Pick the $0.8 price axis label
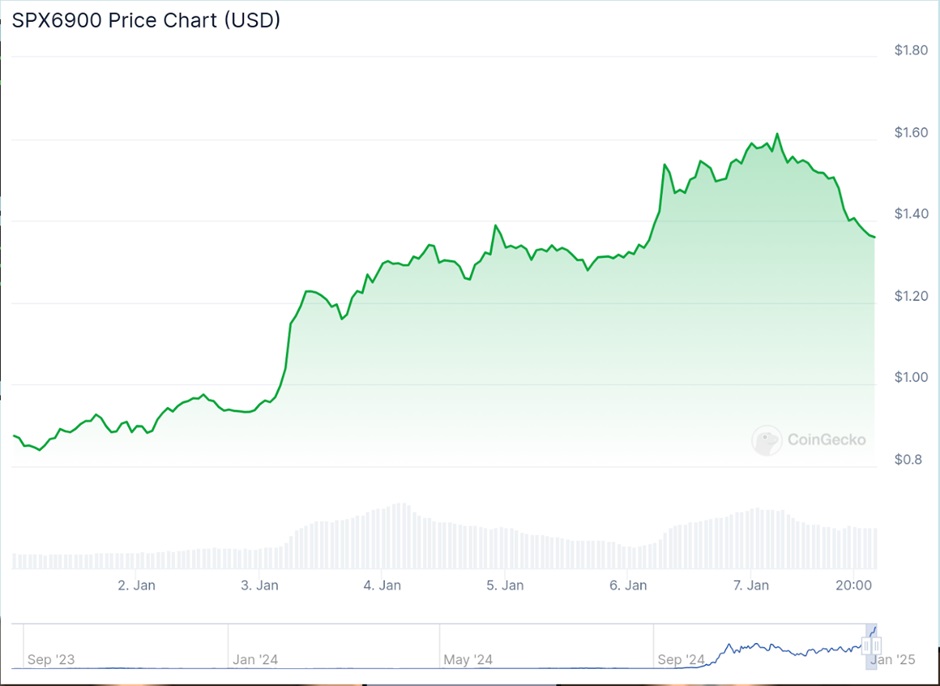The image size is (940, 686). [906, 459]
